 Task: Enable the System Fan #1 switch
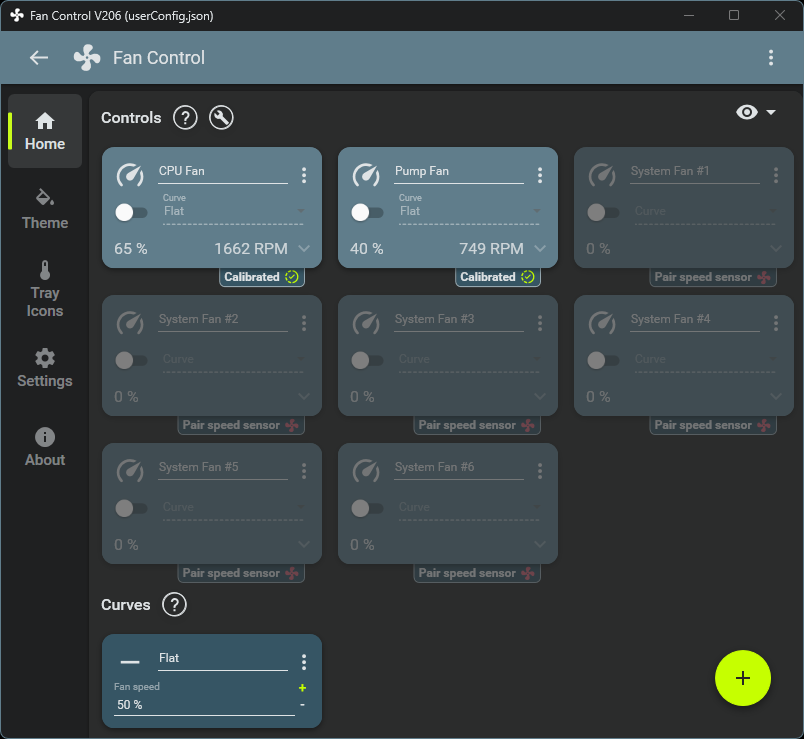click(x=602, y=212)
